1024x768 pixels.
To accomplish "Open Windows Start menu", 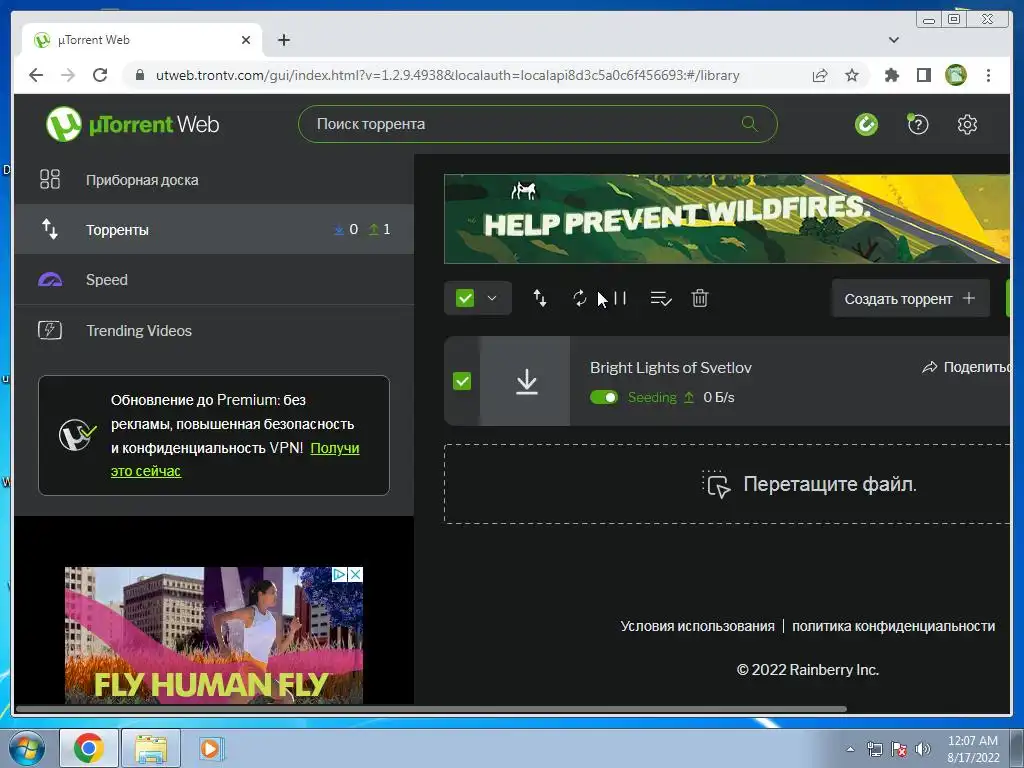I will click(x=27, y=748).
